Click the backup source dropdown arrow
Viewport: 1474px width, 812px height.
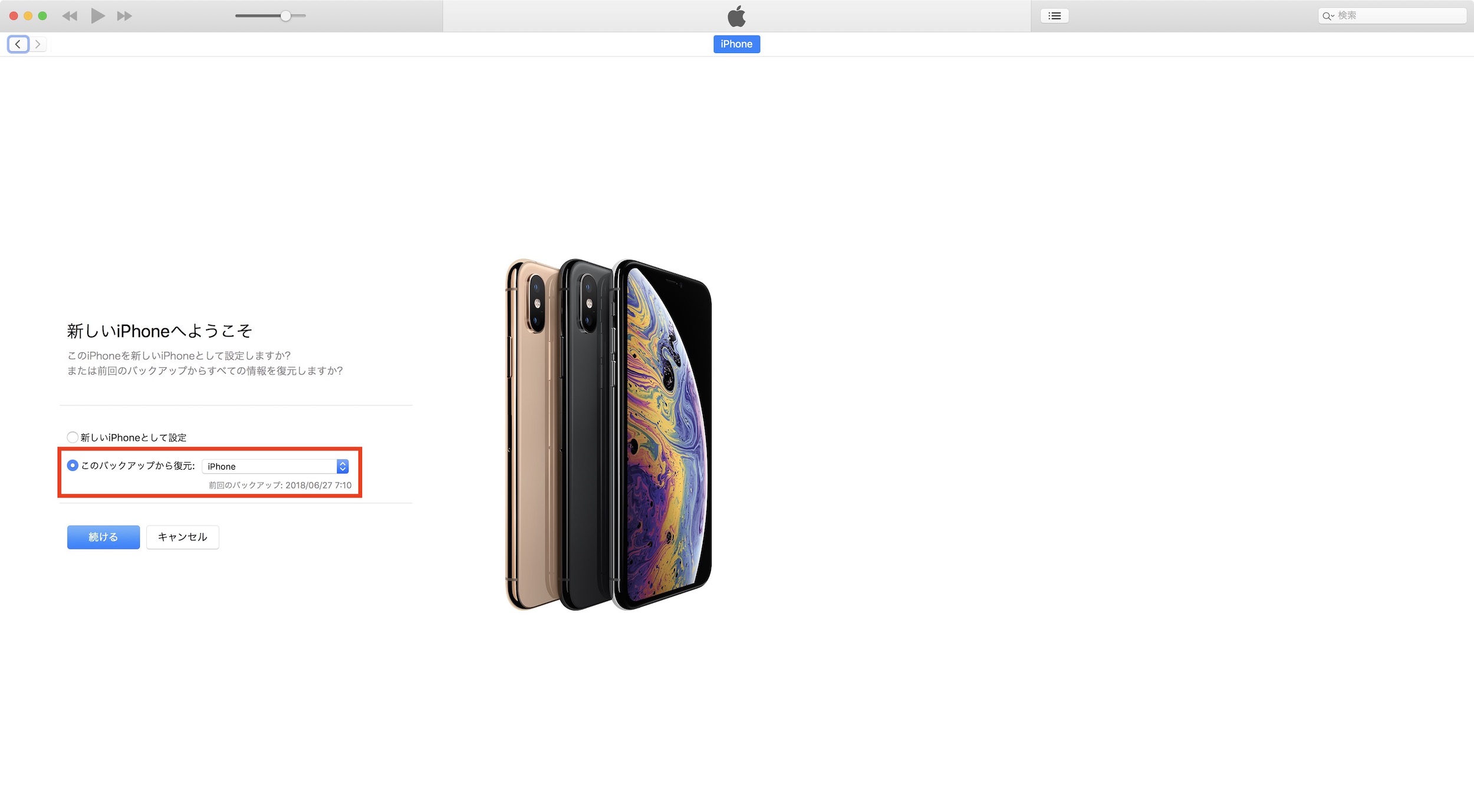tap(343, 465)
